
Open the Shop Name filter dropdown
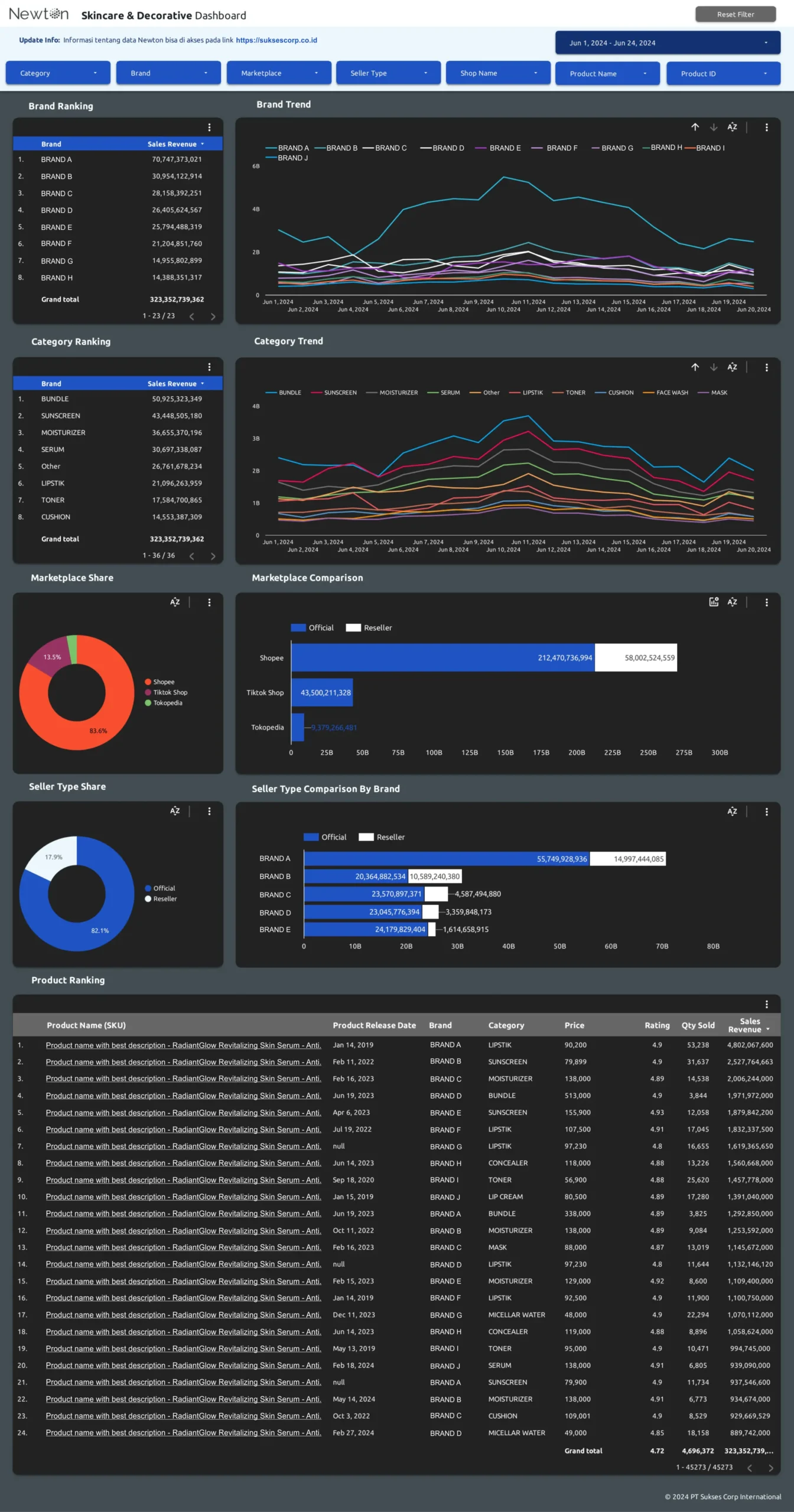(498, 73)
